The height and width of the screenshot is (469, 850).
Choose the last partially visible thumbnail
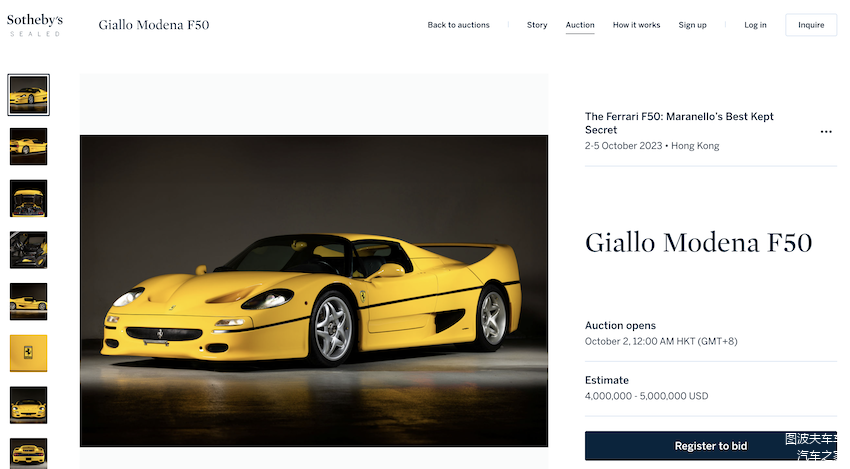(x=28, y=452)
